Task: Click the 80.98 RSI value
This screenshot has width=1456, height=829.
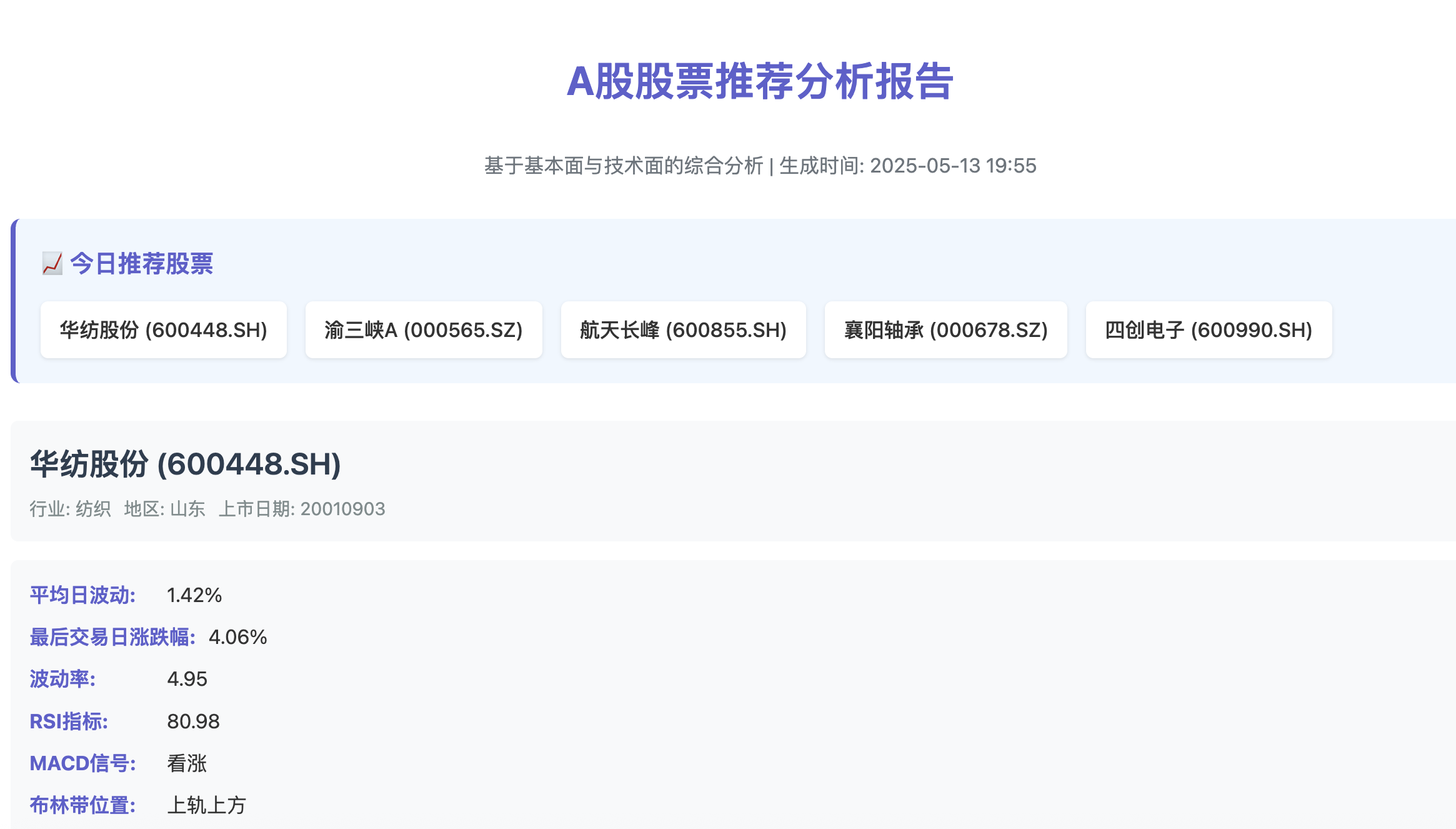Action: point(194,721)
